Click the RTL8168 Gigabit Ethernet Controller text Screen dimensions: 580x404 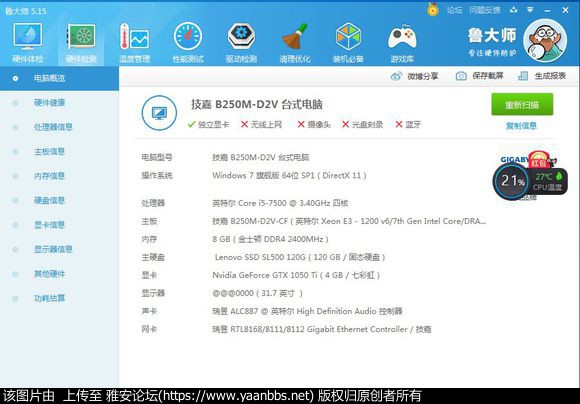[321, 329]
